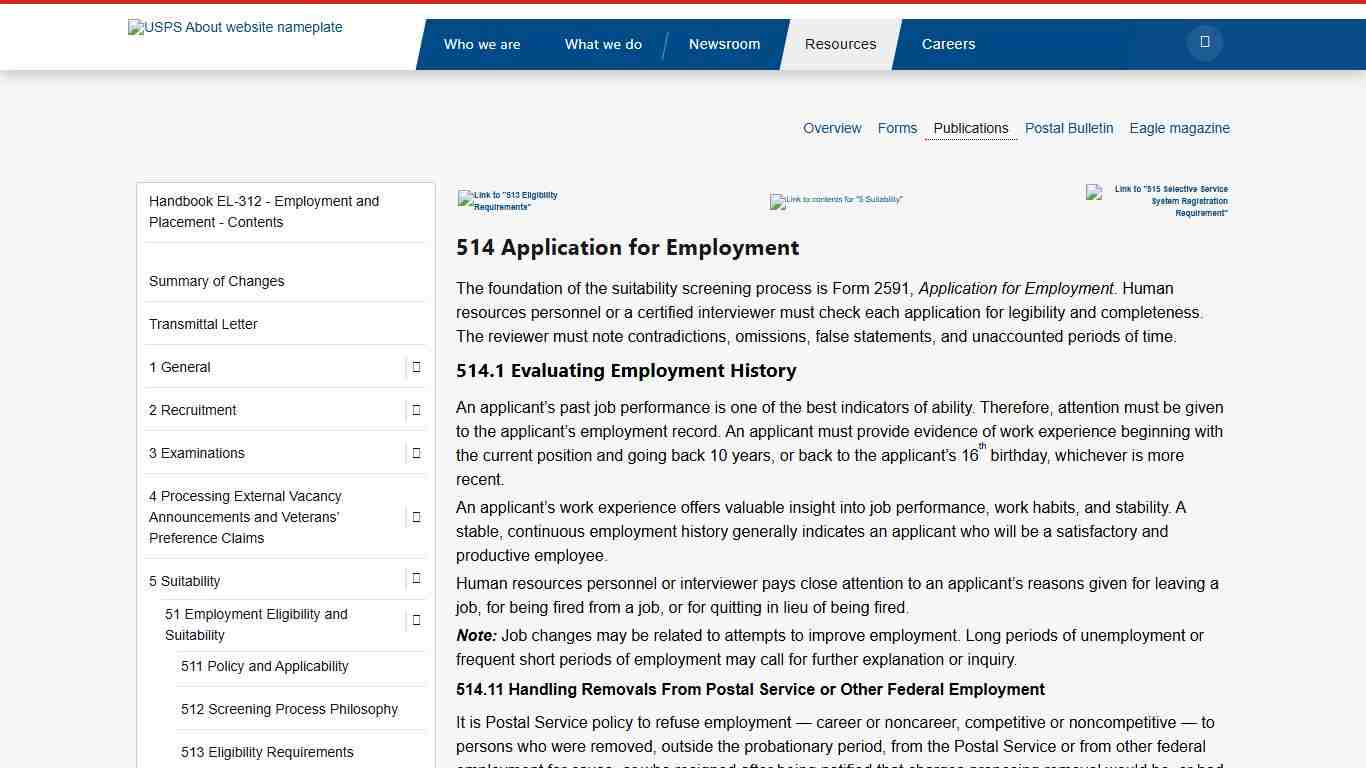The width and height of the screenshot is (1366, 768).
Task: Open the contents icon for "5 Suitability"
Action: tap(835, 202)
